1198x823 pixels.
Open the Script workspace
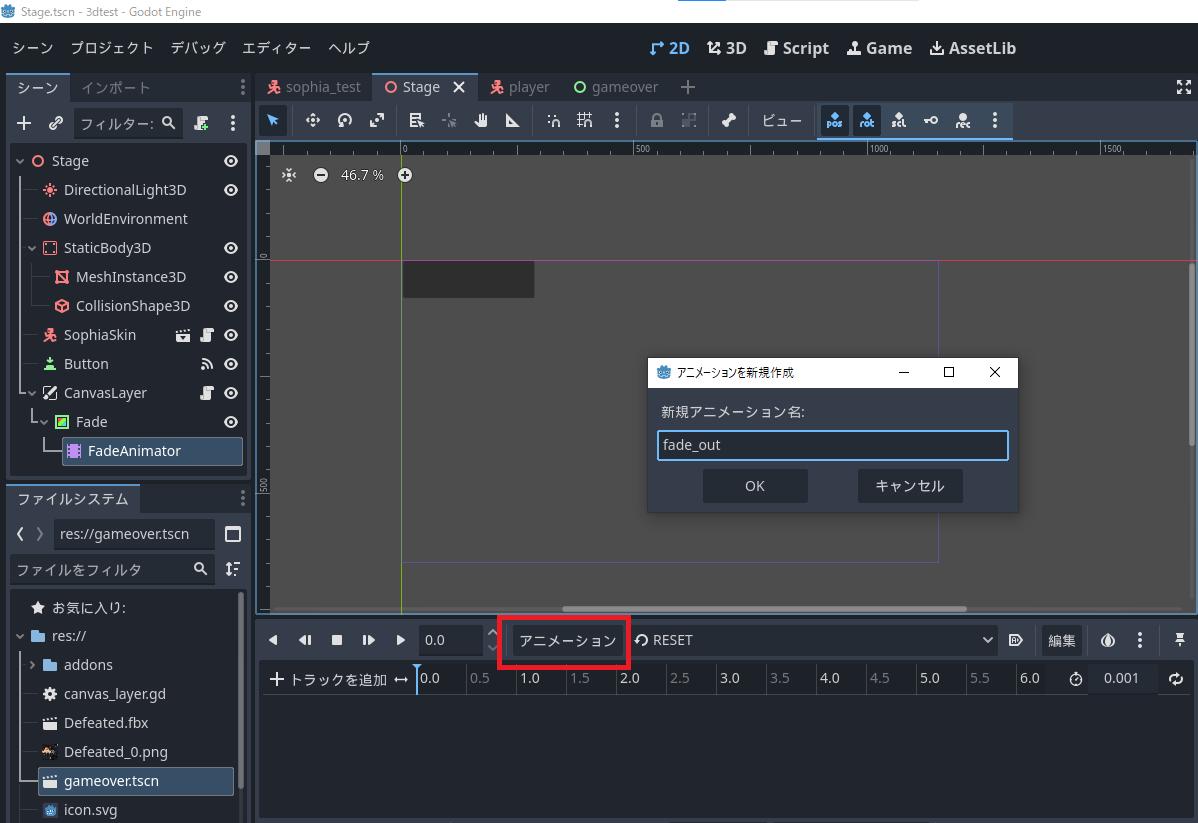(x=796, y=48)
